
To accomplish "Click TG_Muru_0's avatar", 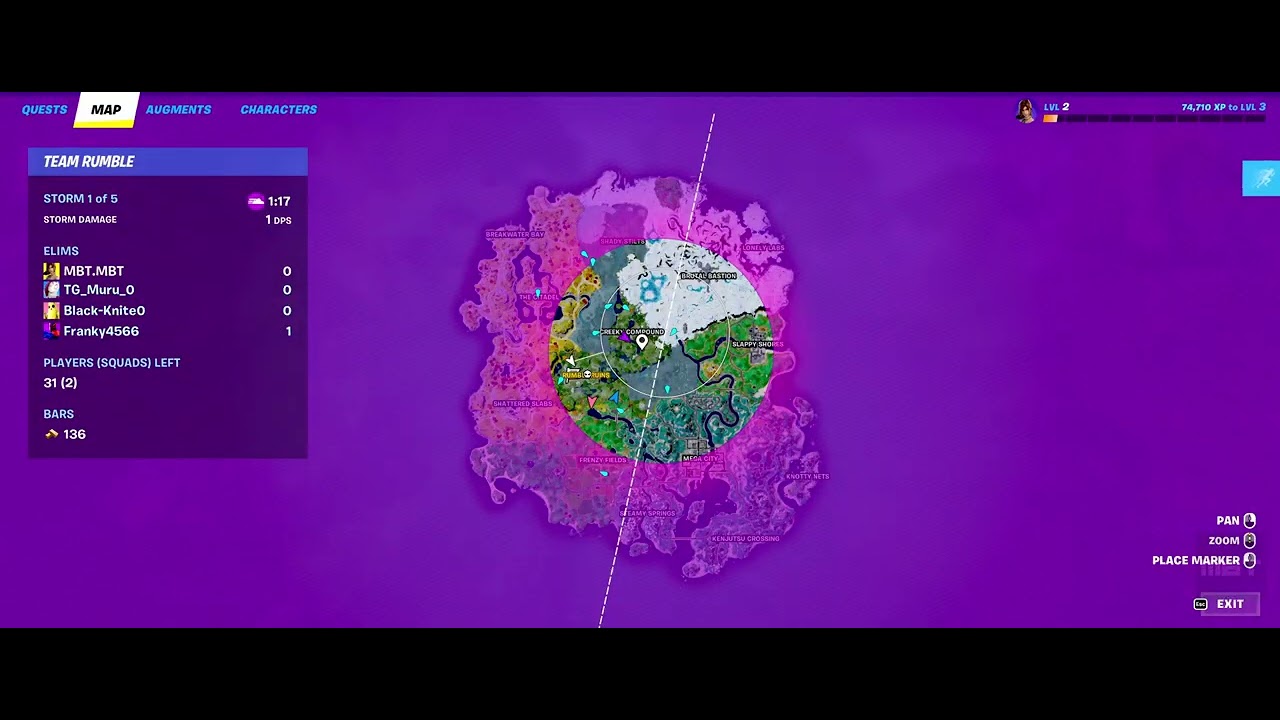I will point(52,290).
